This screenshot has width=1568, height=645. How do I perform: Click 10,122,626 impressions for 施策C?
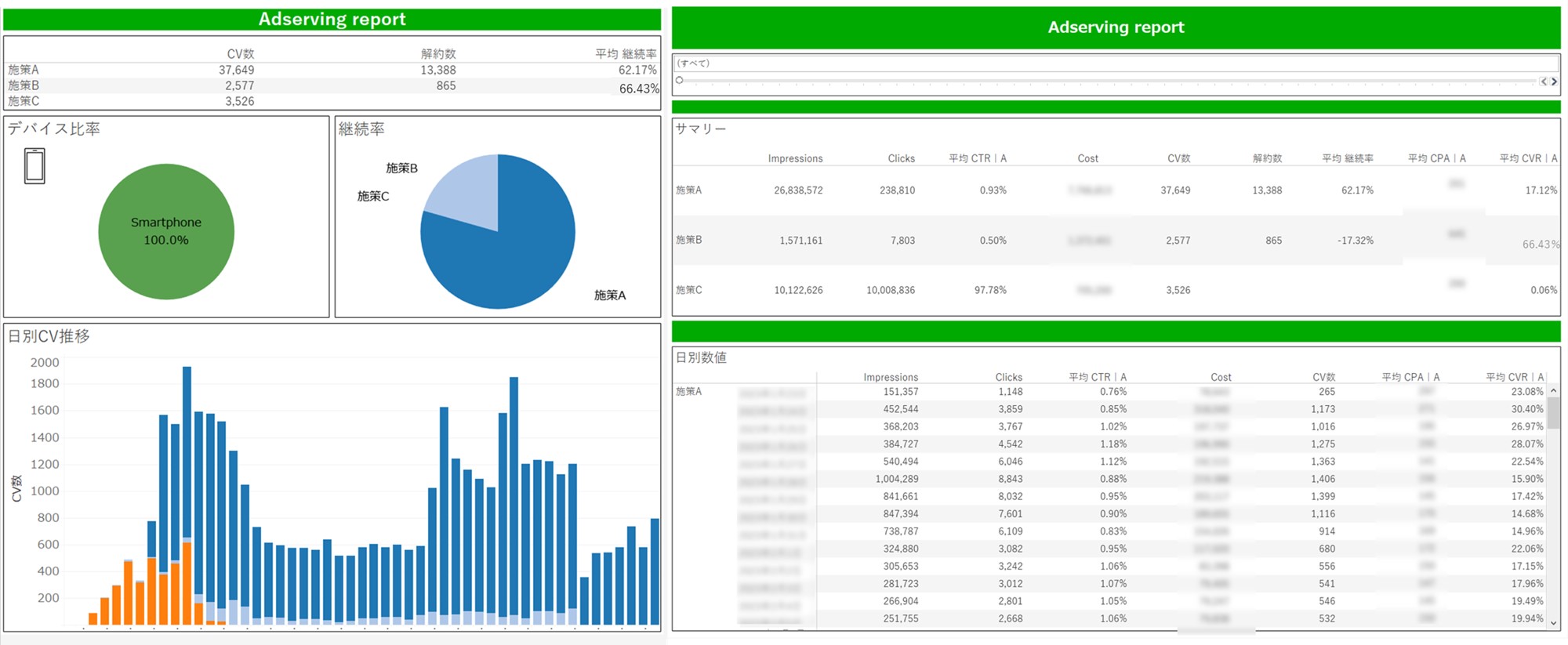(798, 290)
